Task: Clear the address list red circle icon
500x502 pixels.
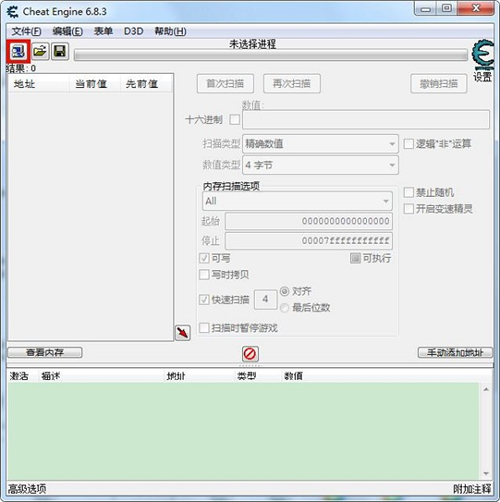Action: (x=250, y=354)
